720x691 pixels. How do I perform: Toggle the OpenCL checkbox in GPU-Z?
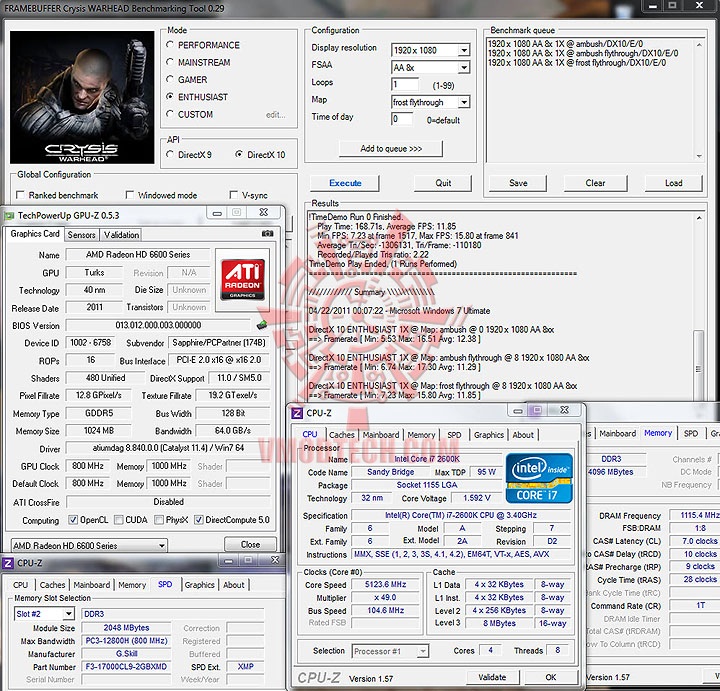73,520
